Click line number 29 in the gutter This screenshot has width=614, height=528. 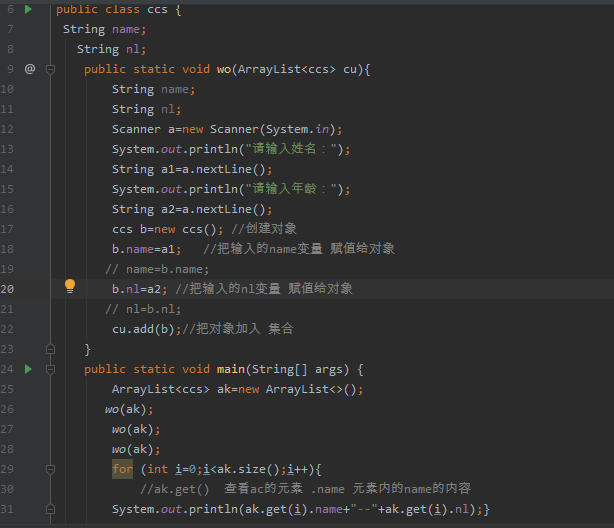pyautogui.click(x=7, y=469)
